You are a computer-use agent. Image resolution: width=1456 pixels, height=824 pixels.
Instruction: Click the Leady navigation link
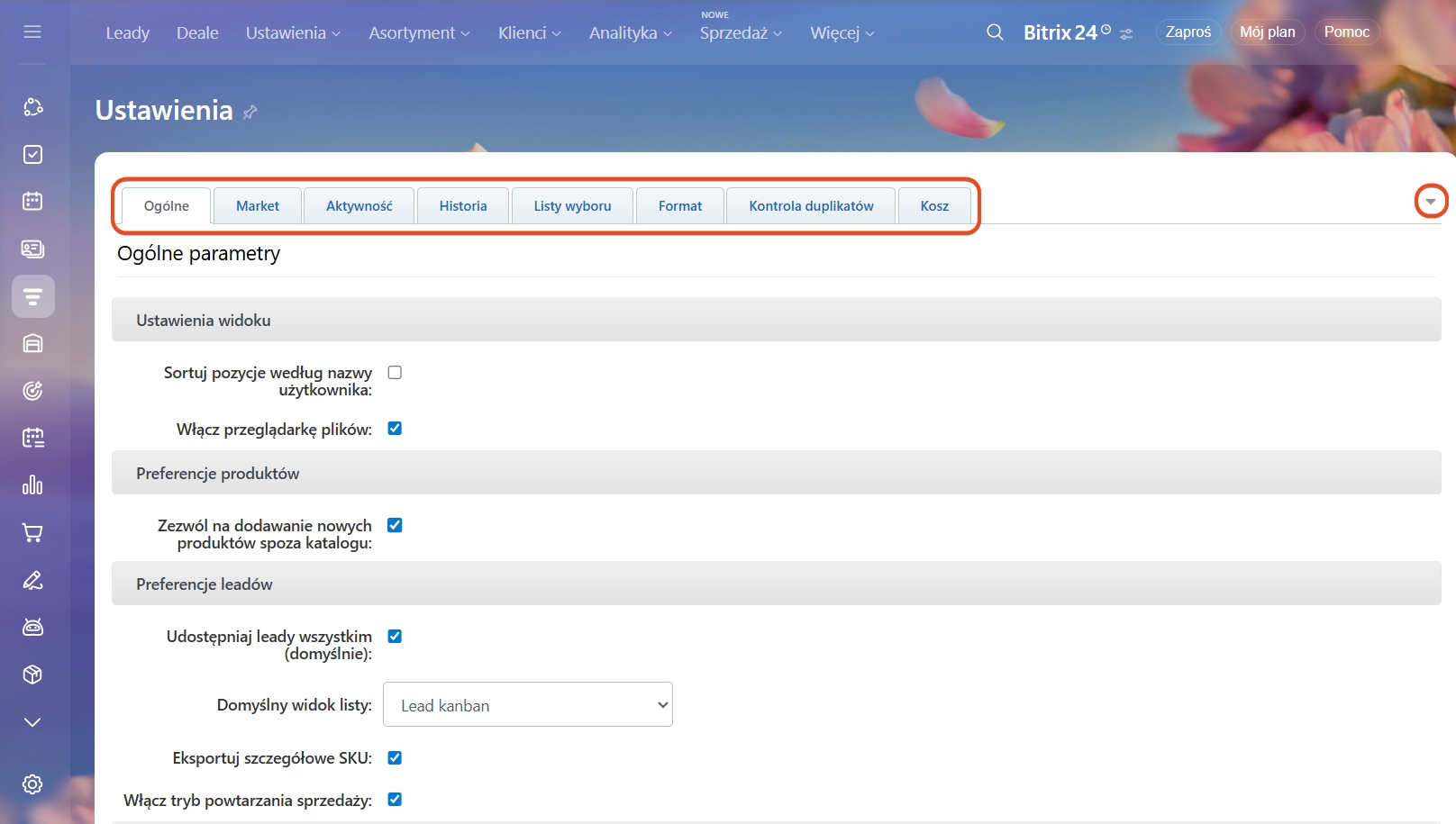coord(128,33)
